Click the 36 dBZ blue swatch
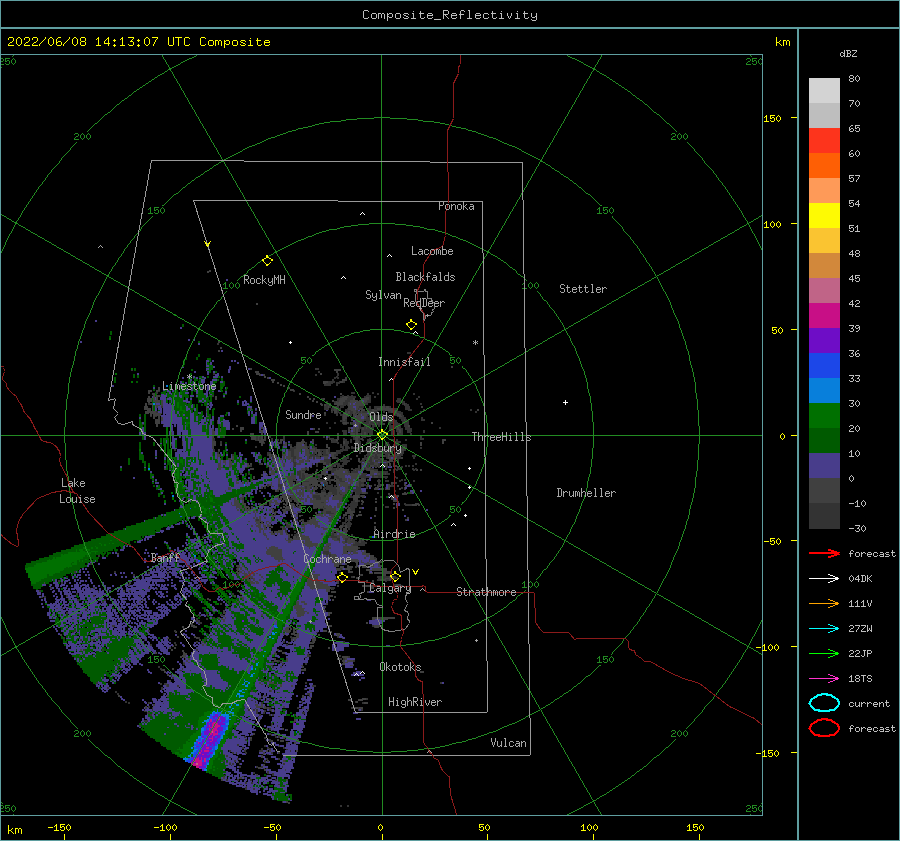 (824, 365)
